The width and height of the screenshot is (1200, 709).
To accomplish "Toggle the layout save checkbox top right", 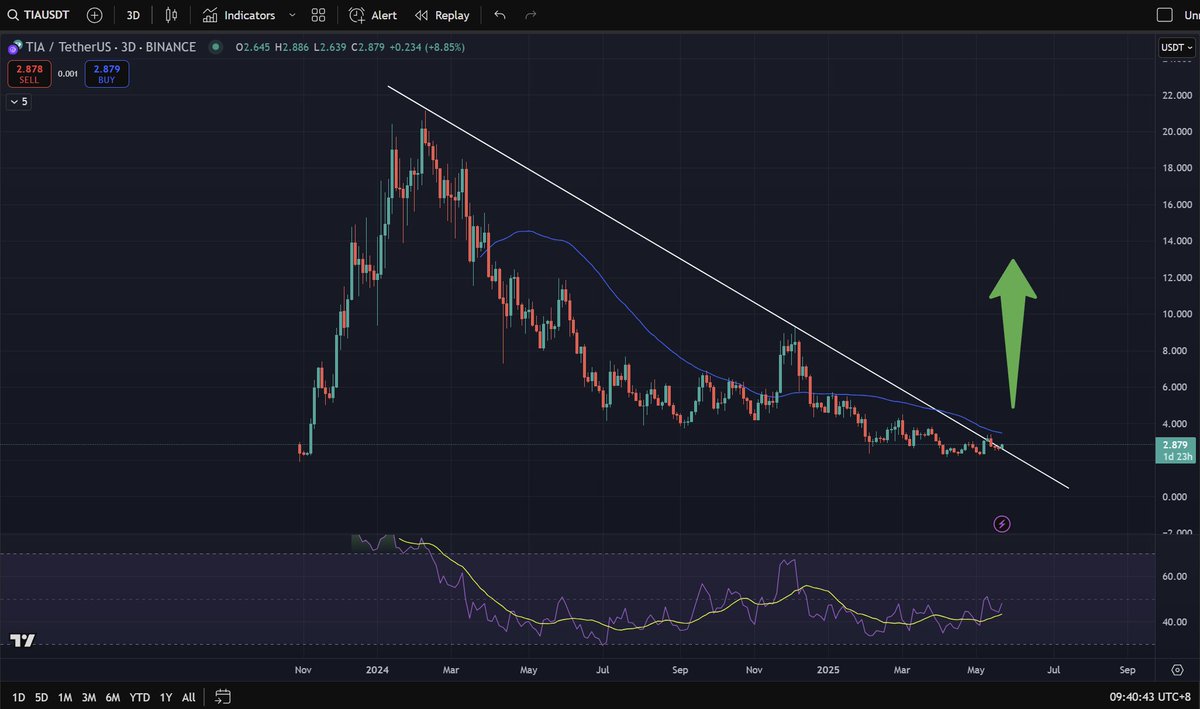I will point(1163,15).
